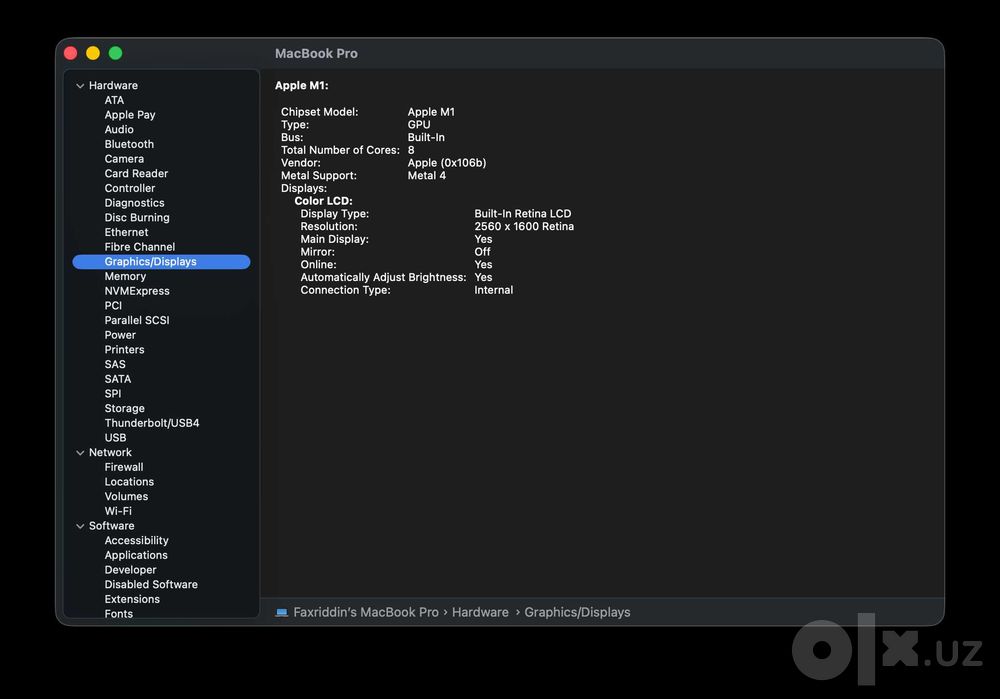Click Mirror value Off
This screenshot has height=699, width=1000.
[x=482, y=252]
